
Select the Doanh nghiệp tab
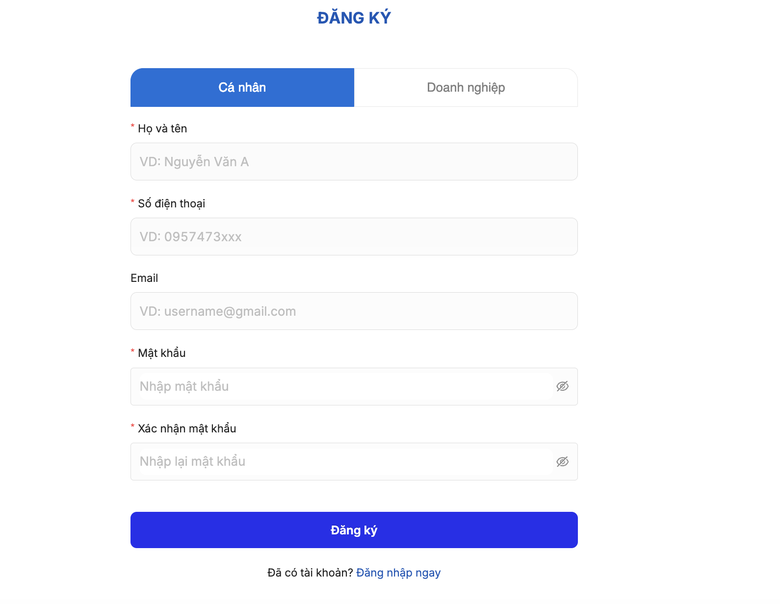(x=466, y=87)
